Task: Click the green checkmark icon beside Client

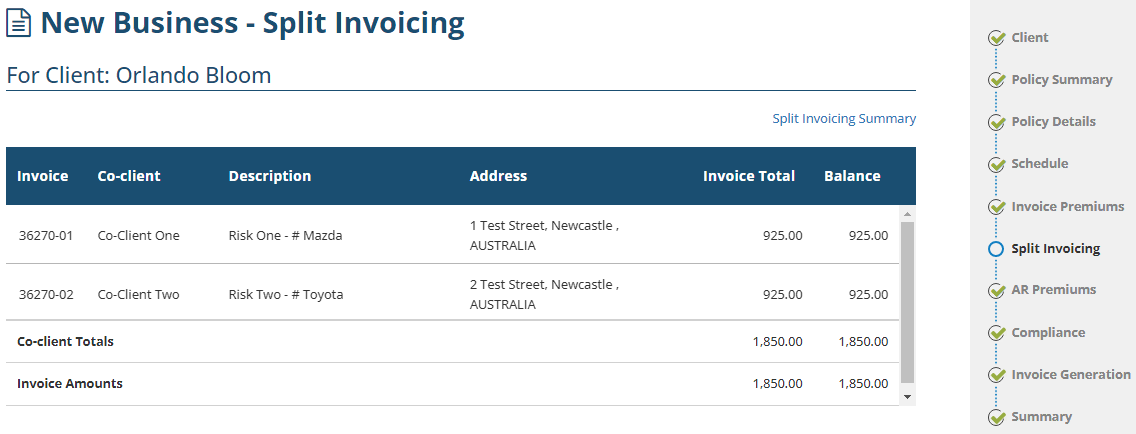Action: coord(996,38)
